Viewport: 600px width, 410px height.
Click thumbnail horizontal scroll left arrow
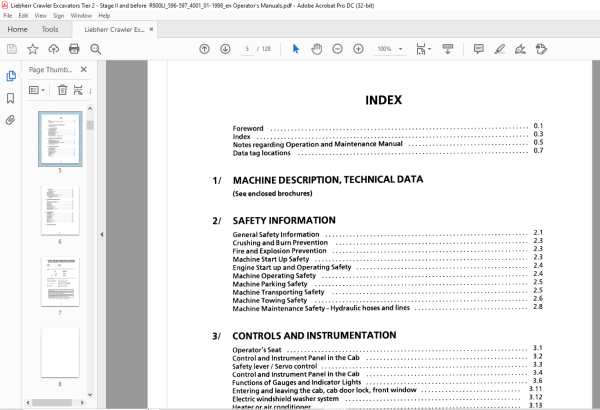[x=28, y=403]
